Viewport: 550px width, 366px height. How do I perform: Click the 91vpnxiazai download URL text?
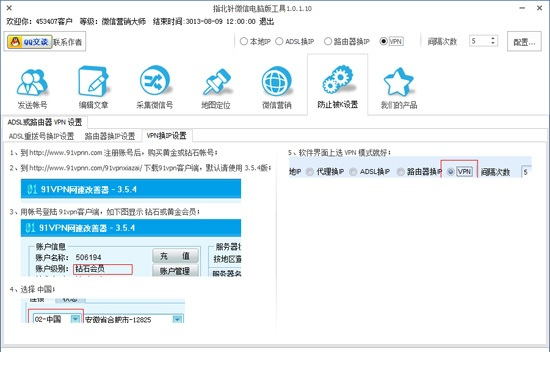pos(86,168)
